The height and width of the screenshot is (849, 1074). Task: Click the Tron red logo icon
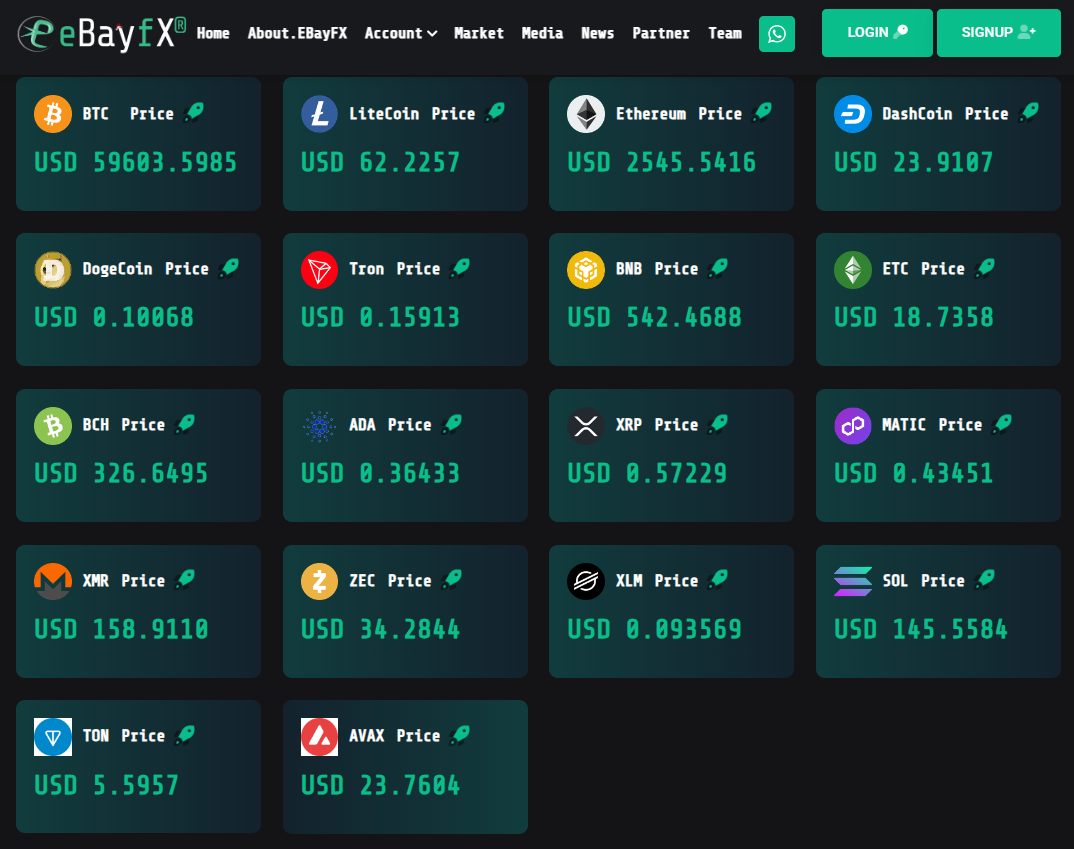coord(319,270)
